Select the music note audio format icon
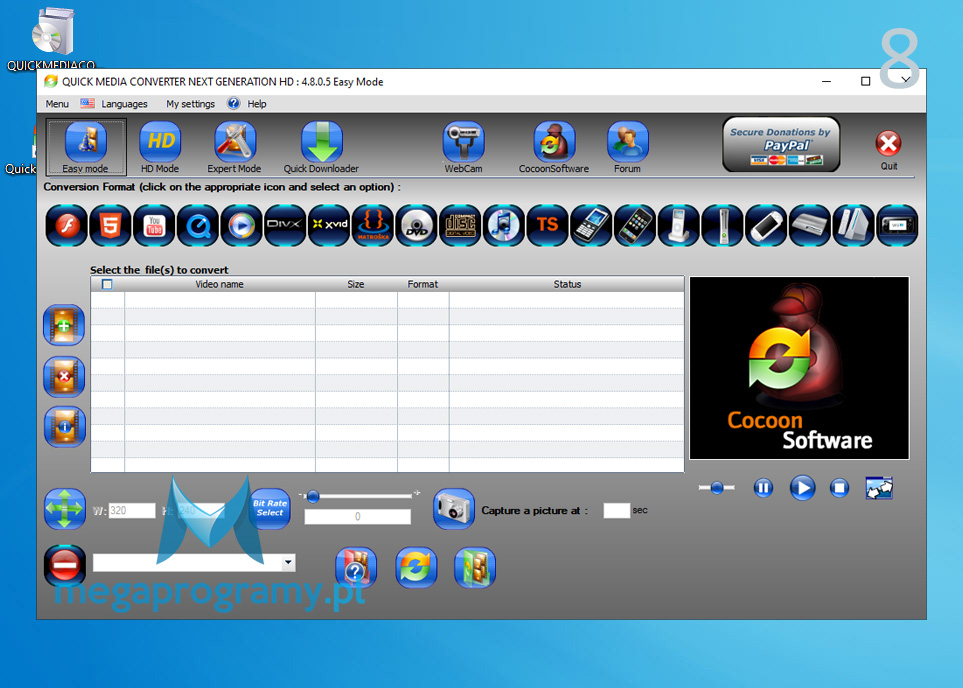This screenshot has width=963, height=688. 504,225
